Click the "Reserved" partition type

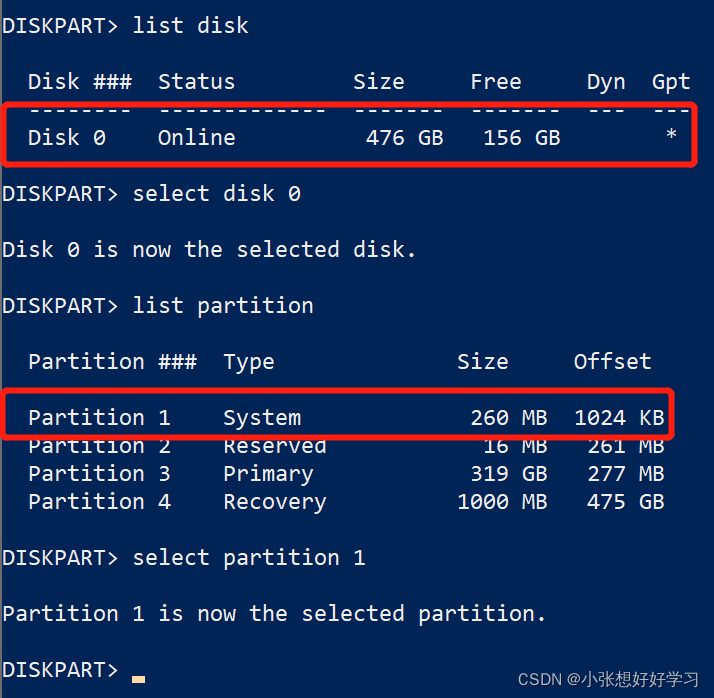(x=275, y=446)
